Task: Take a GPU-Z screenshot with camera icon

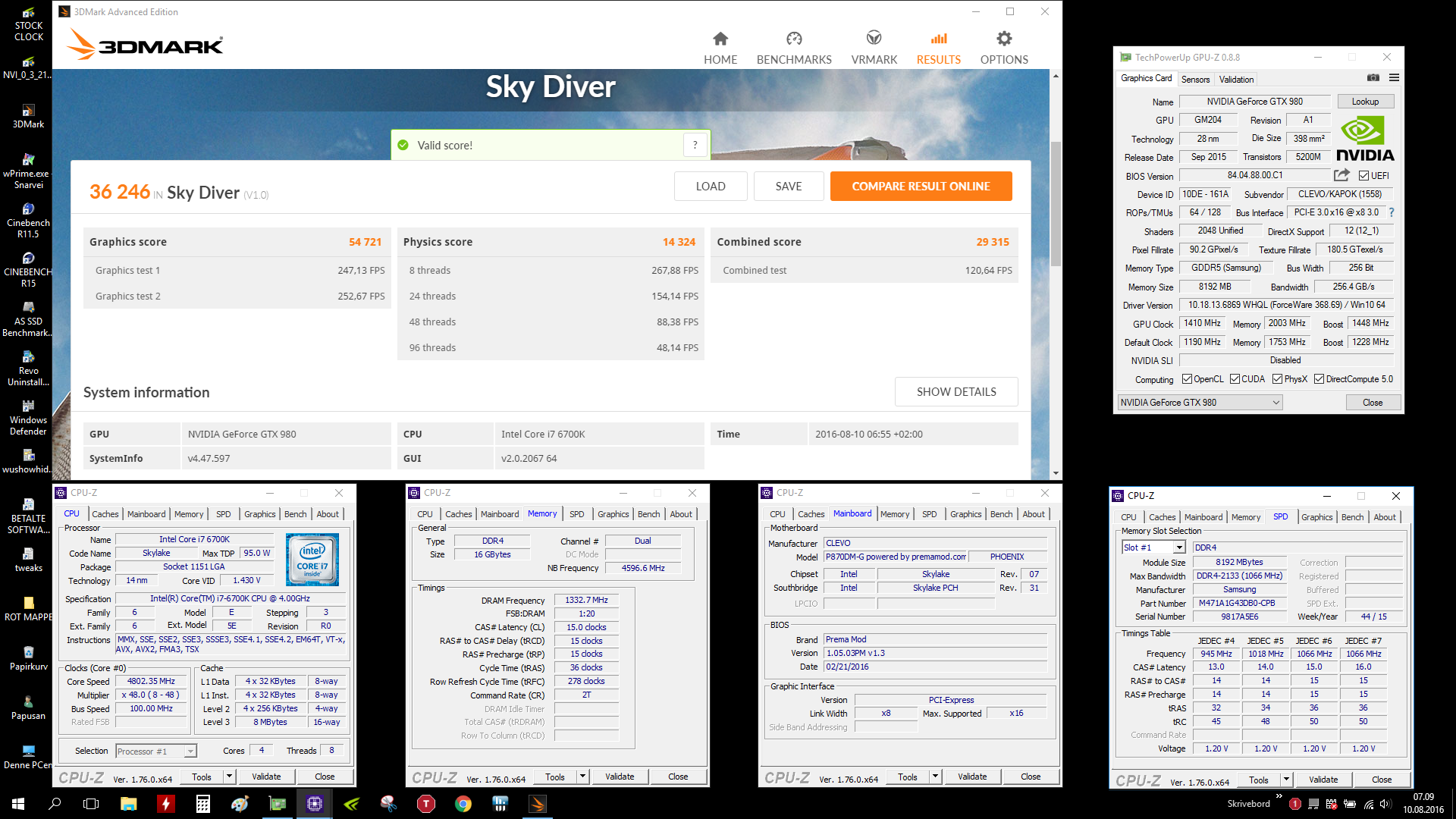Action: tap(1373, 78)
